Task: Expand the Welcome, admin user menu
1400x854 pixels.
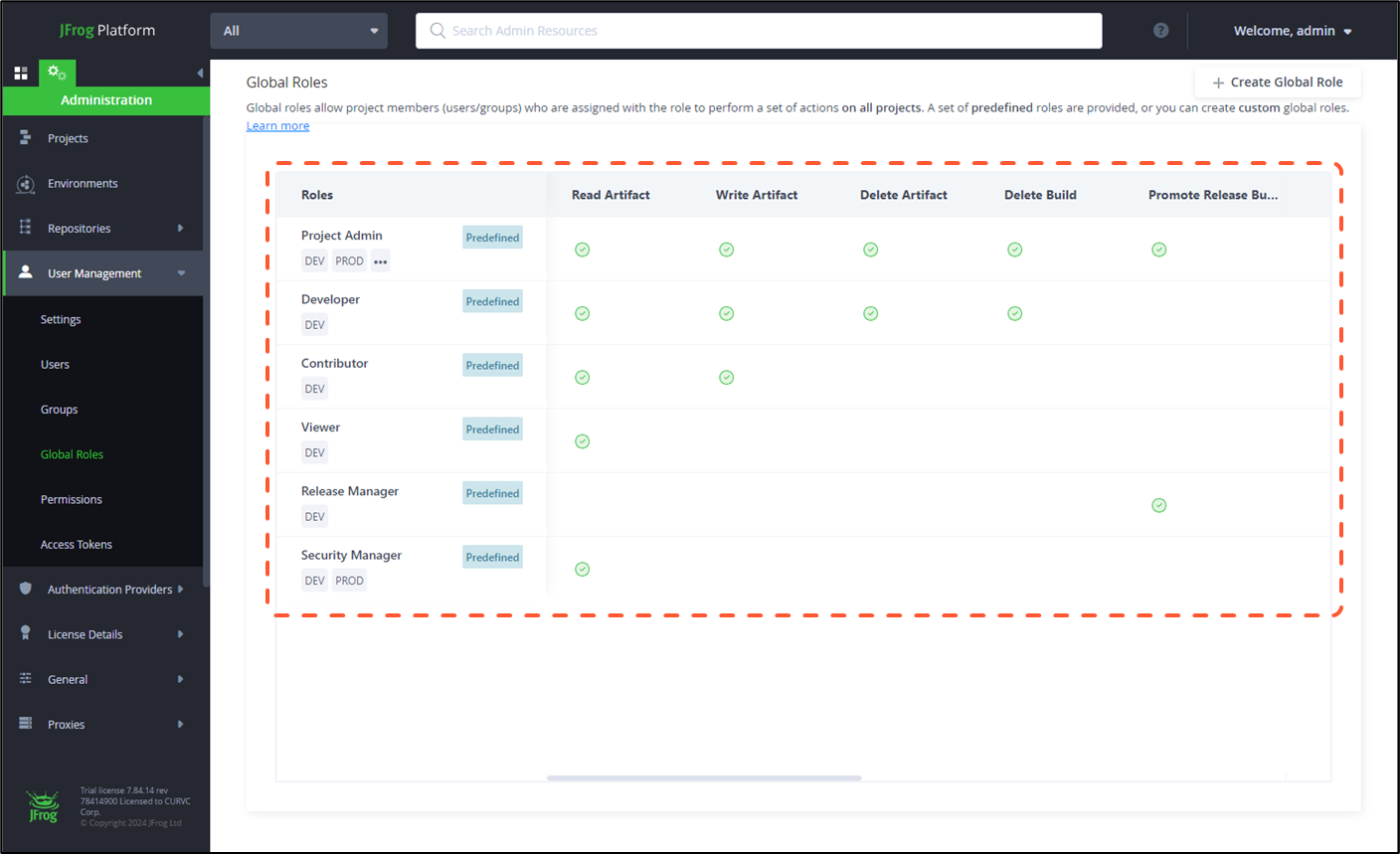Action: (1292, 31)
